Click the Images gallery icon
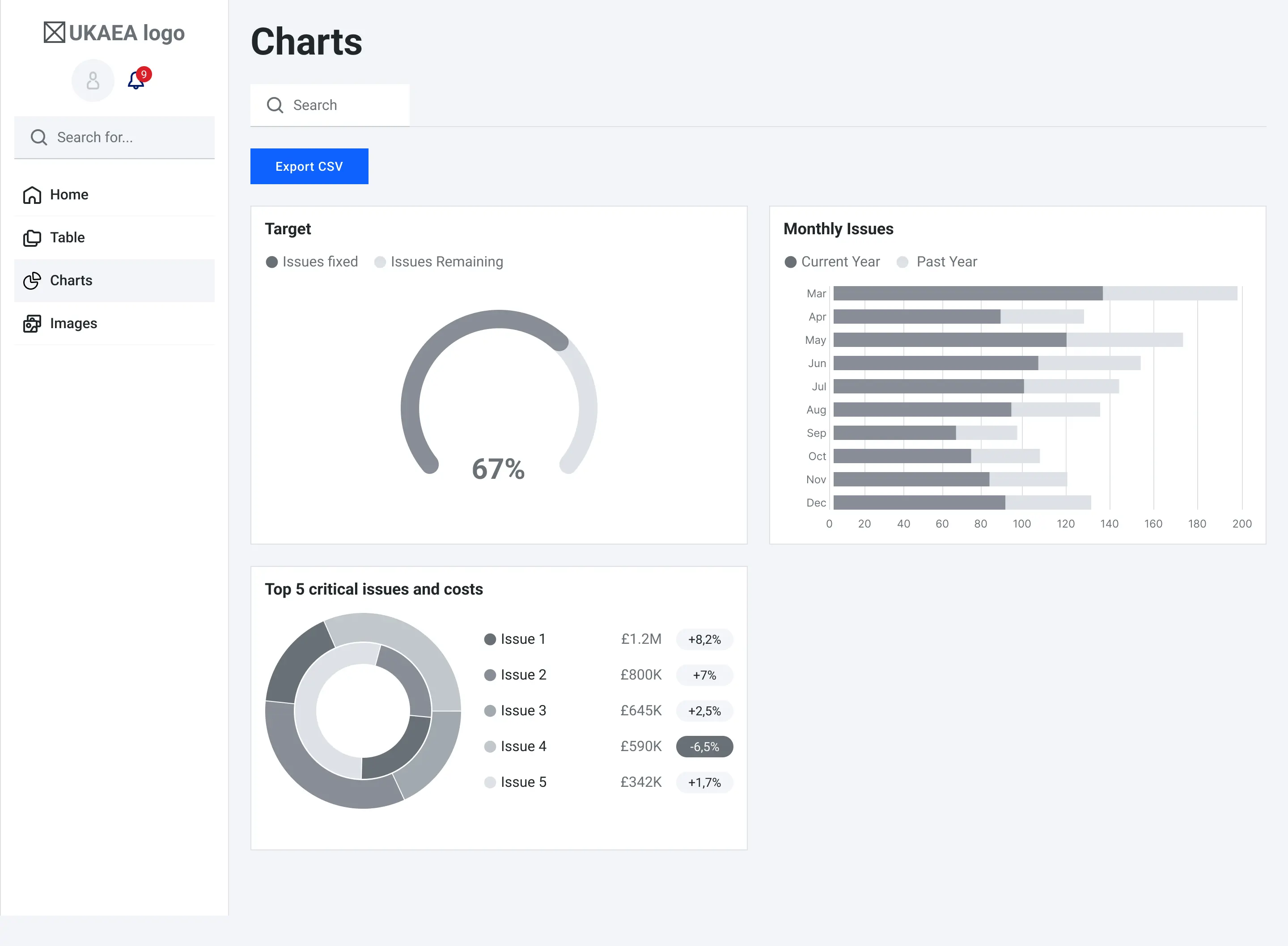 pyautogui.click(x=32, y=324)
